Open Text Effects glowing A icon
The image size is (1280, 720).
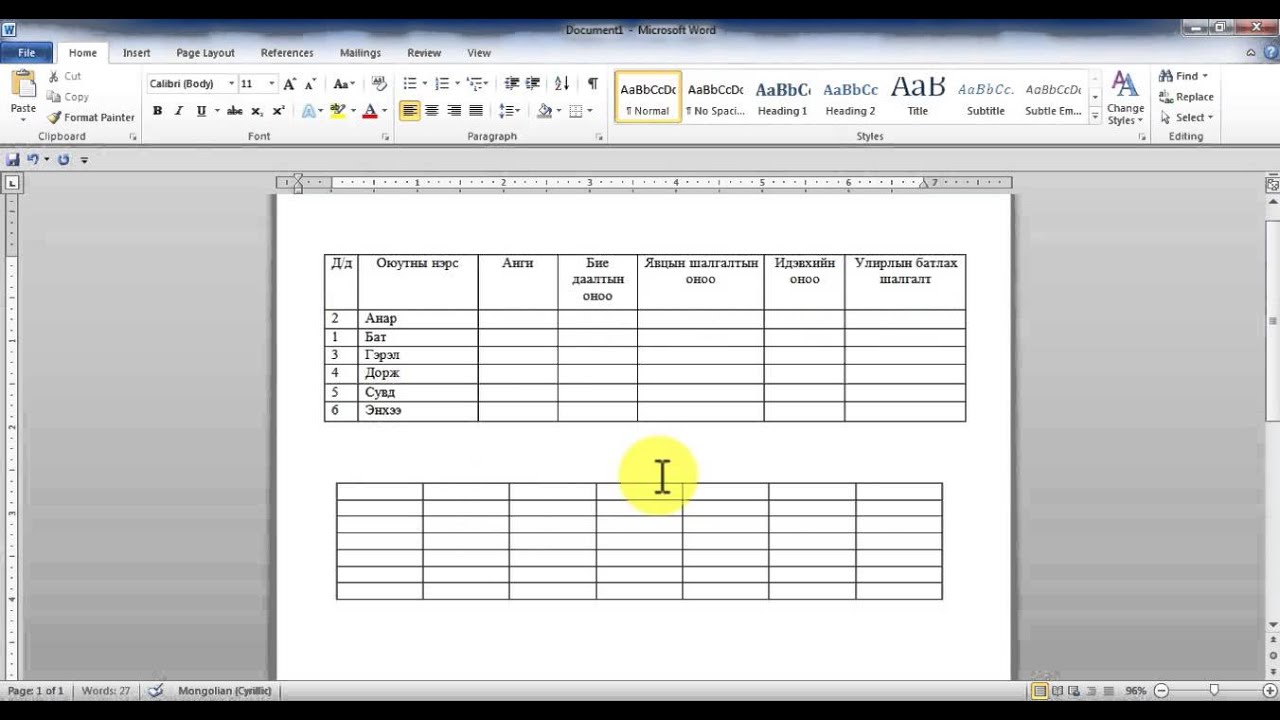[x=308, y=111]
